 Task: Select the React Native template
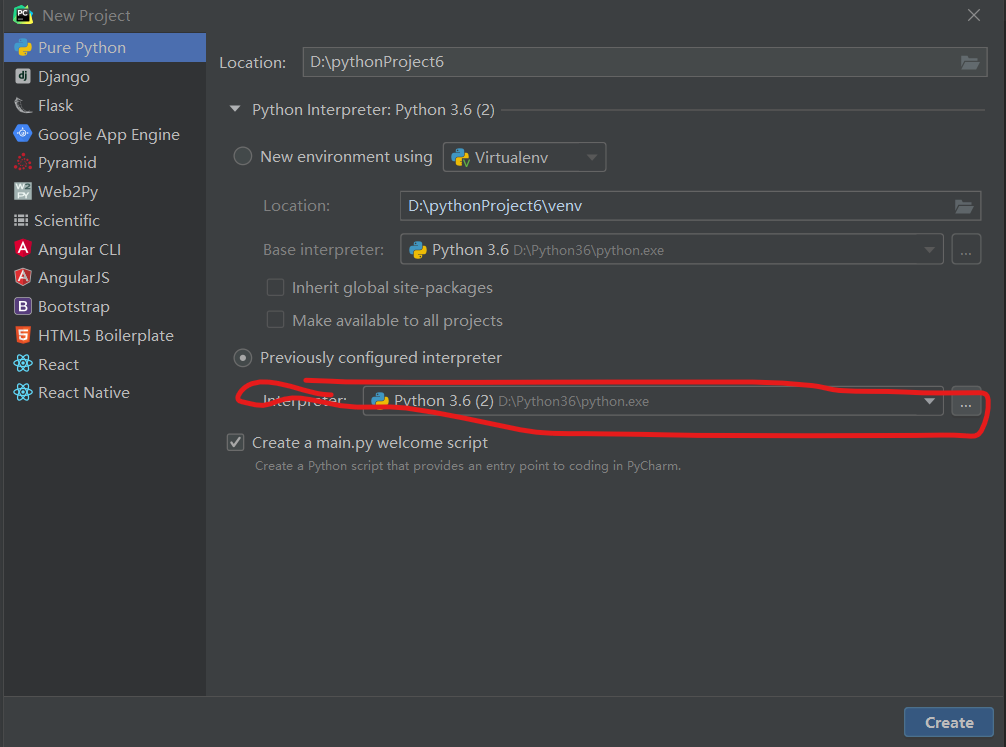105,392
